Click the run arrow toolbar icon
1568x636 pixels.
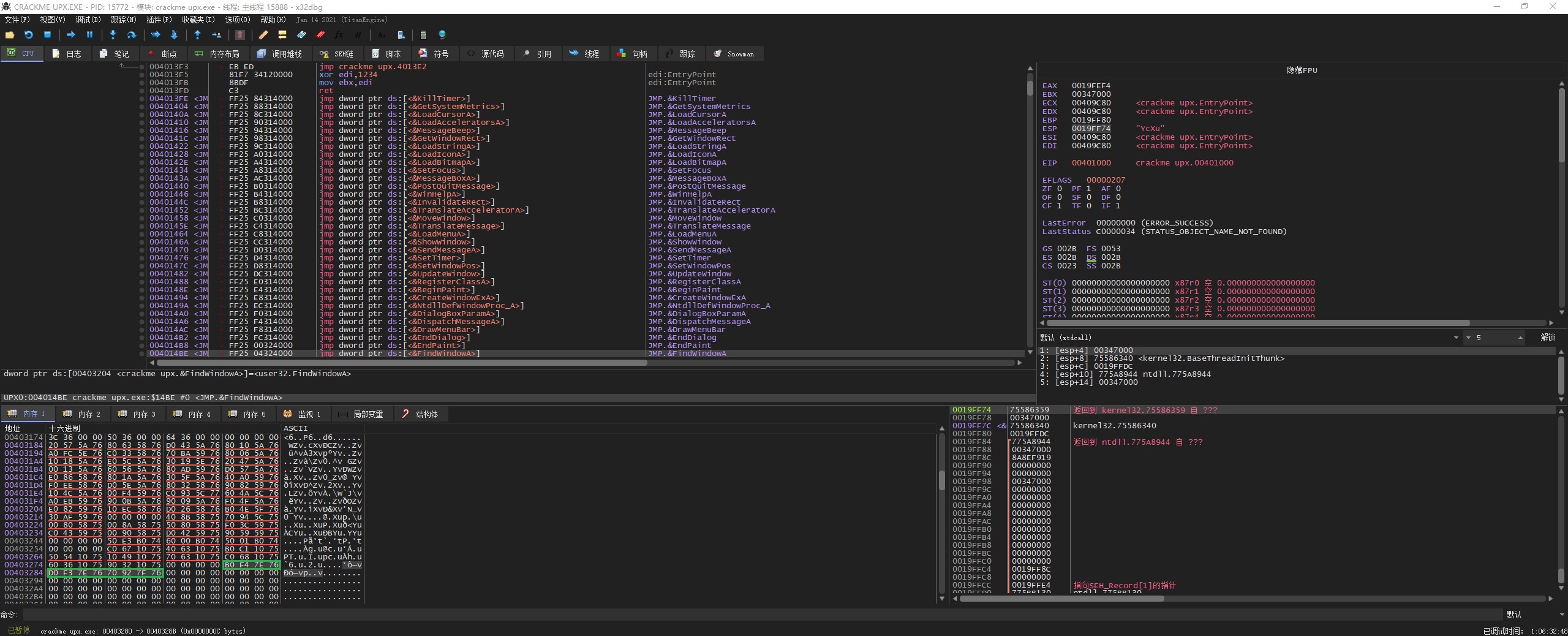pyautogui.click(x=70, y=35)
